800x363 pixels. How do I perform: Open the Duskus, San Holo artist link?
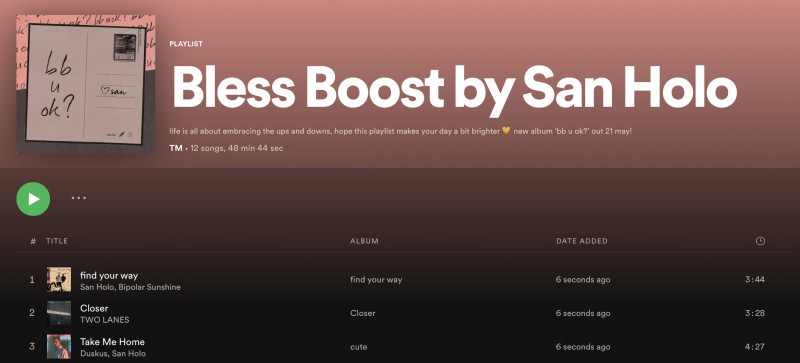click(113, 353)
